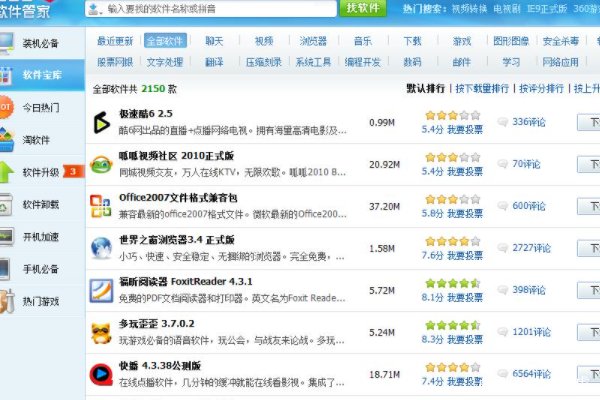Open the 数码 category tab

pyautogui.click(x=412, y=62)
